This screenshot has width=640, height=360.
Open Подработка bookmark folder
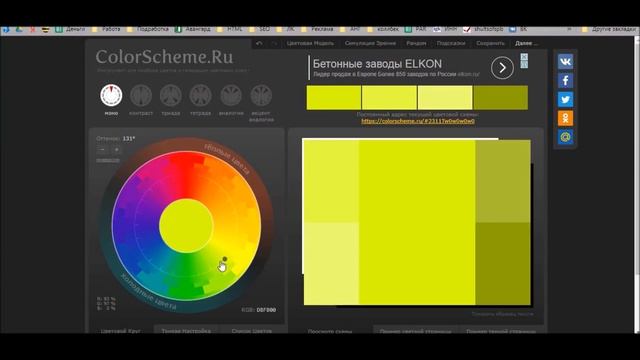point(148,29)
